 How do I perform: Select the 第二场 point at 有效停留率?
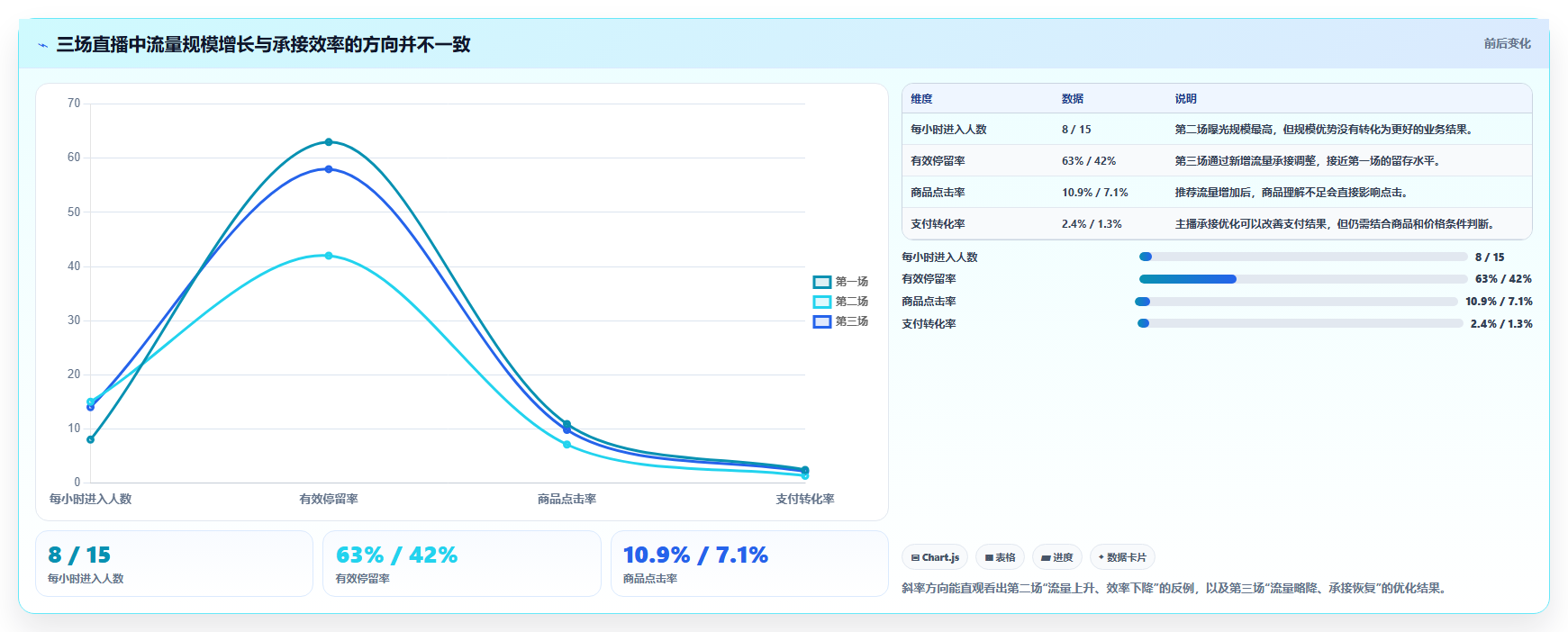pyautogui.click(x=329, y=256)
